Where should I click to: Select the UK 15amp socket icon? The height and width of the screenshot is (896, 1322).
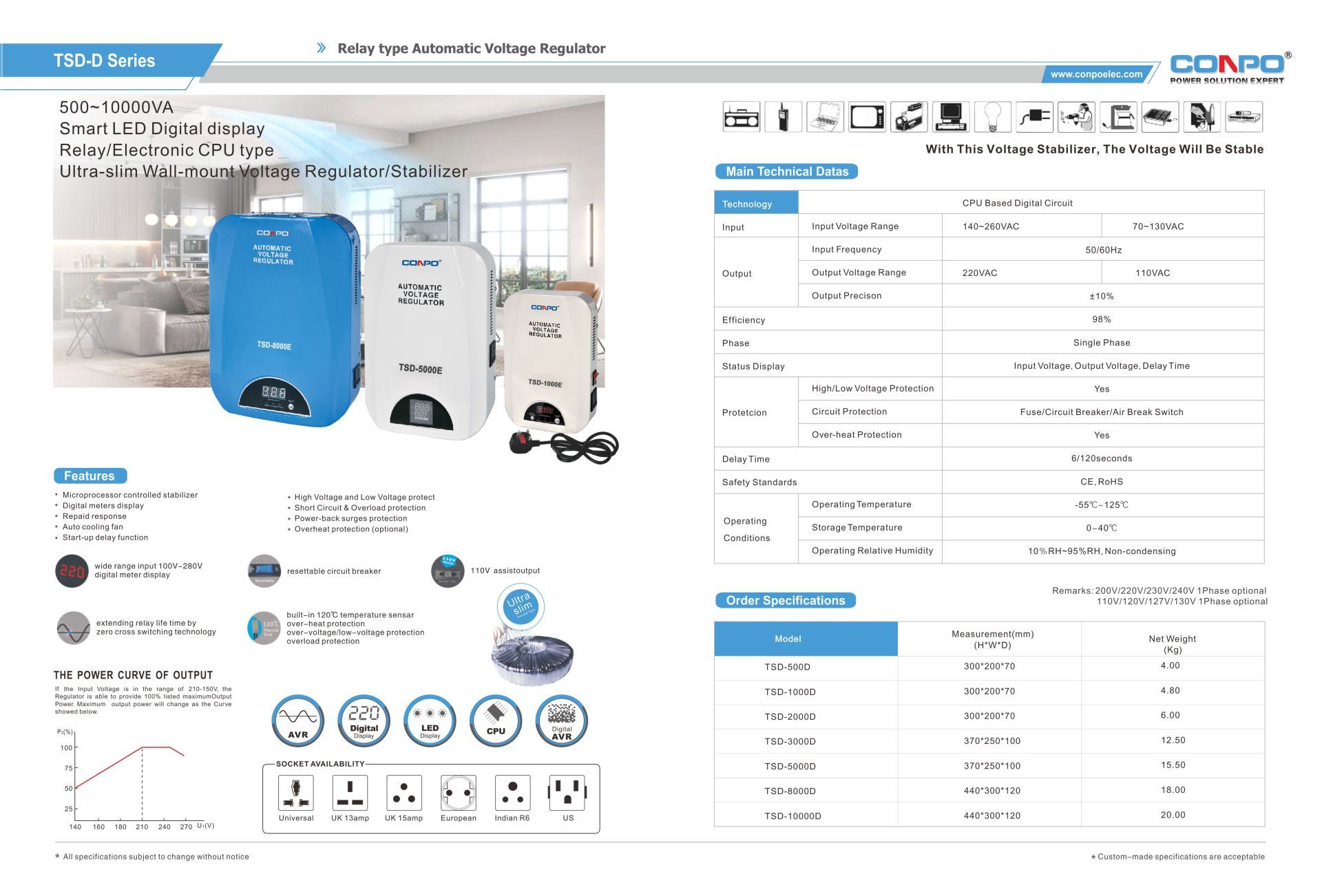pyautogui.click(x=404, y=793)
